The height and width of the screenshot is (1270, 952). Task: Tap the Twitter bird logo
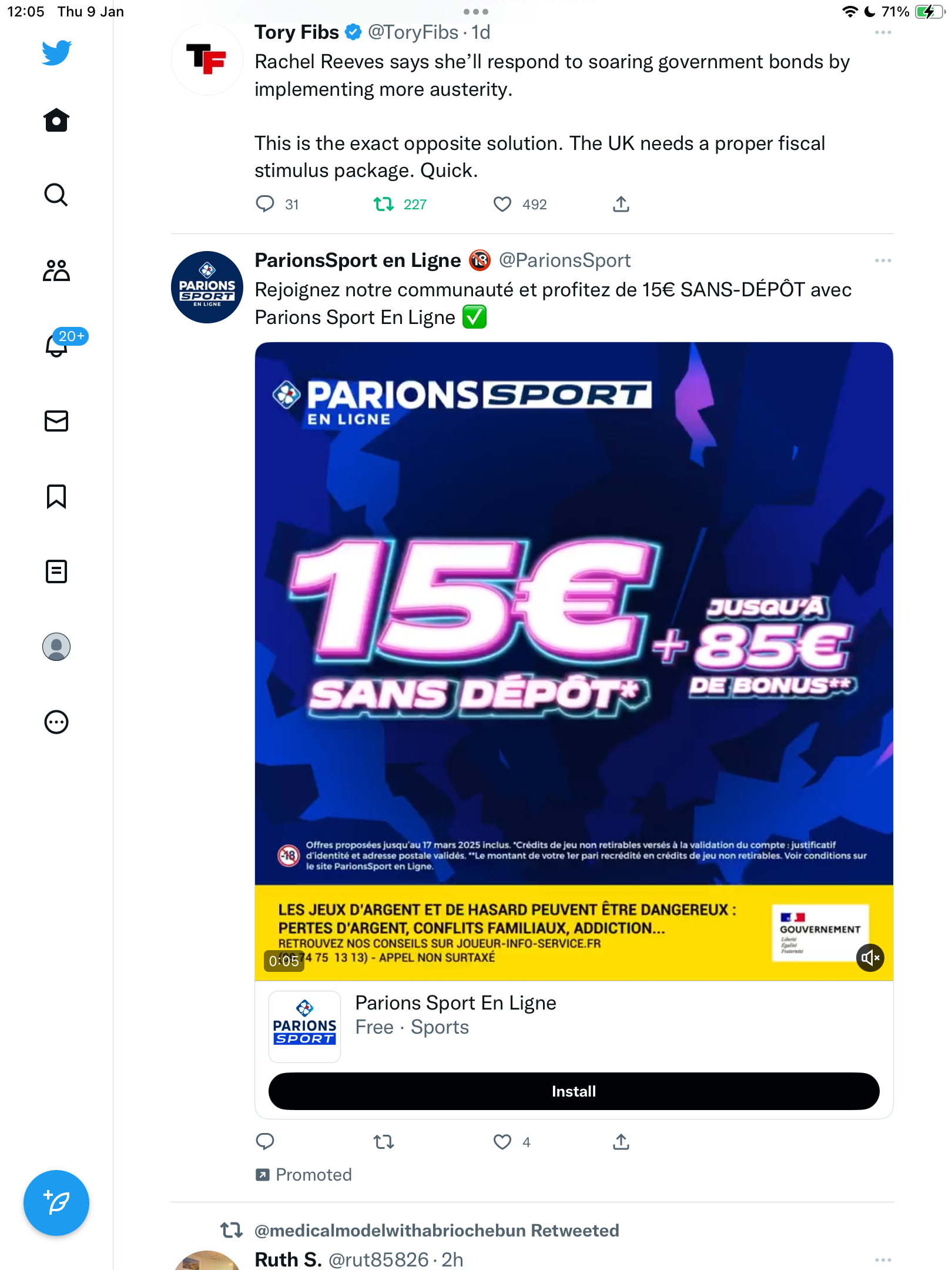(56, 53)
